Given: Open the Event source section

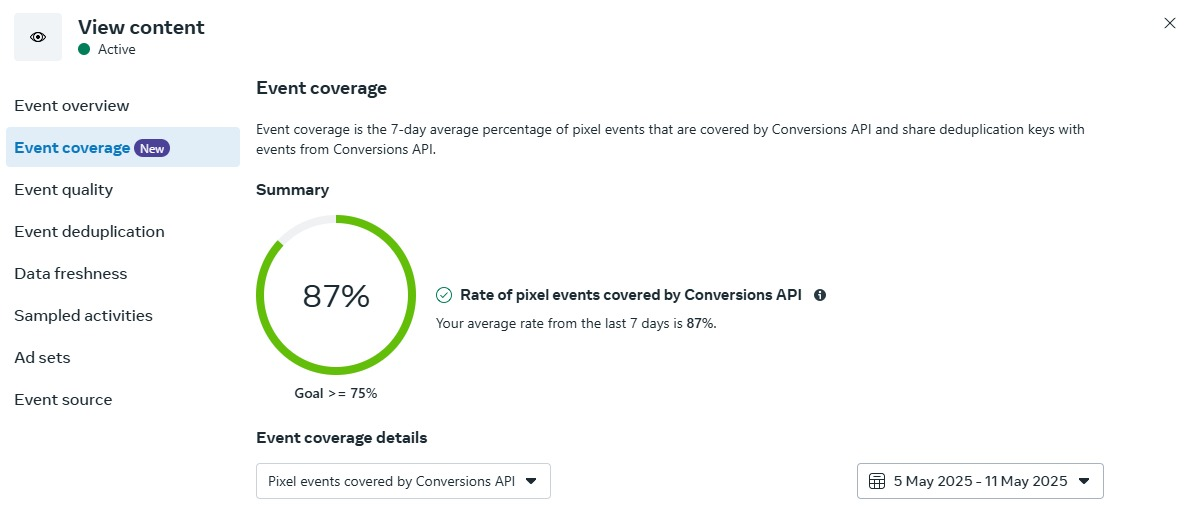Looking at the screenshot, I should pos(63,400).
